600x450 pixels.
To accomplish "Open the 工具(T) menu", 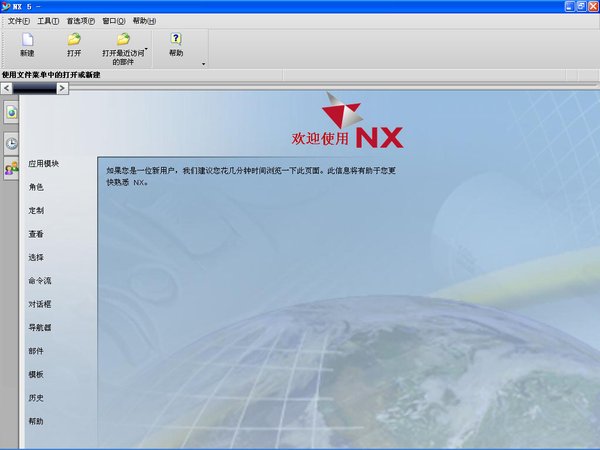I will (48, 21).
